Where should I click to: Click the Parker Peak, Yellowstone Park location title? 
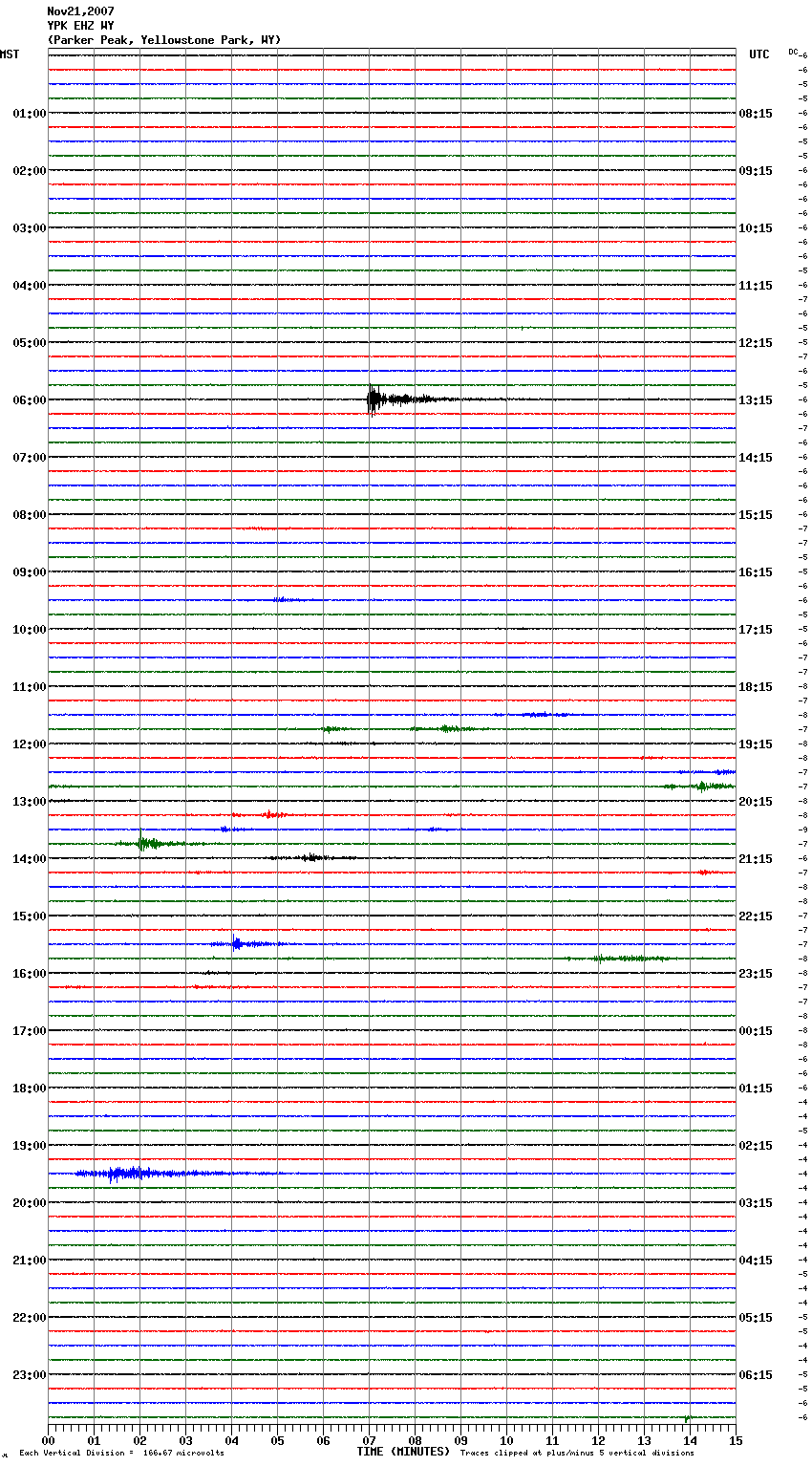[x=164, y=40]
